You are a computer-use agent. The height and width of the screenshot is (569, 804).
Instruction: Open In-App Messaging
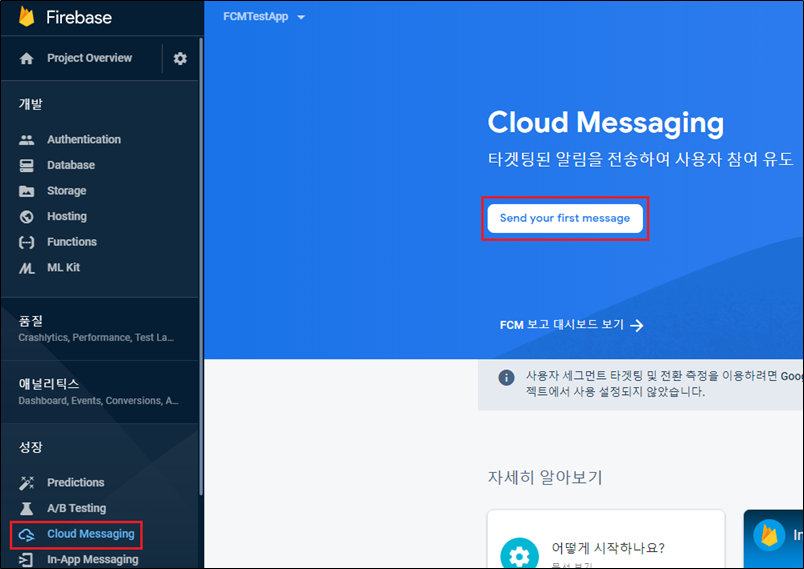pos(93,559)
